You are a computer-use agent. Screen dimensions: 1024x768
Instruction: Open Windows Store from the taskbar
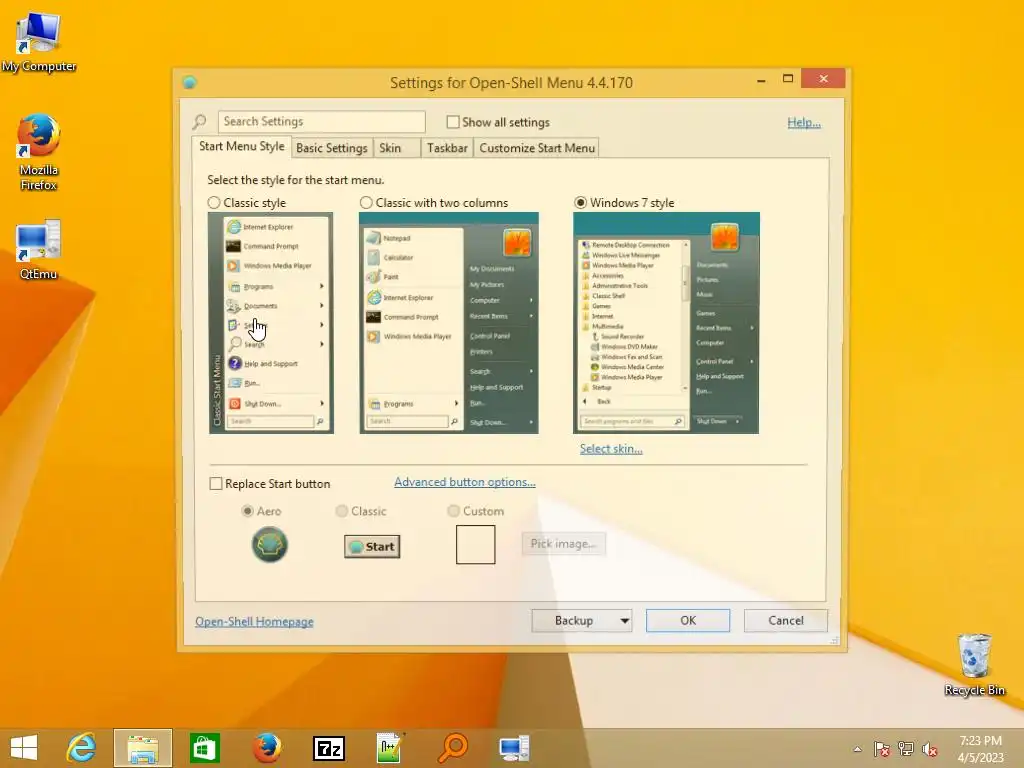(204, 748)
